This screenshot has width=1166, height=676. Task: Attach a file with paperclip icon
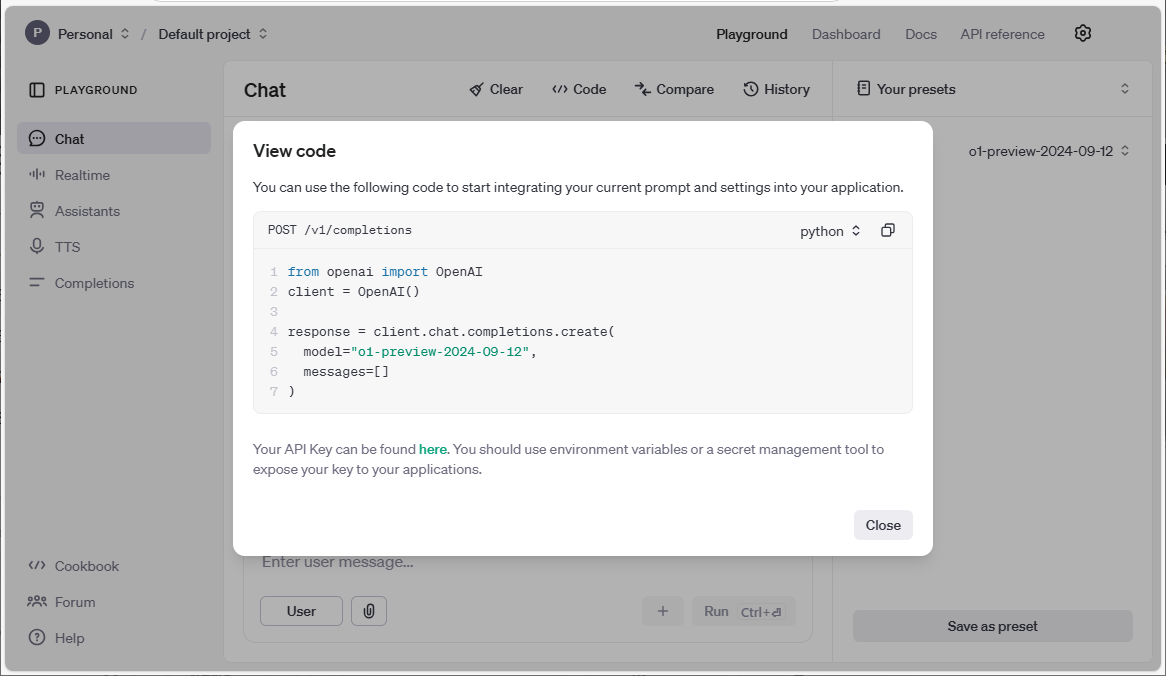coord(369,611)
